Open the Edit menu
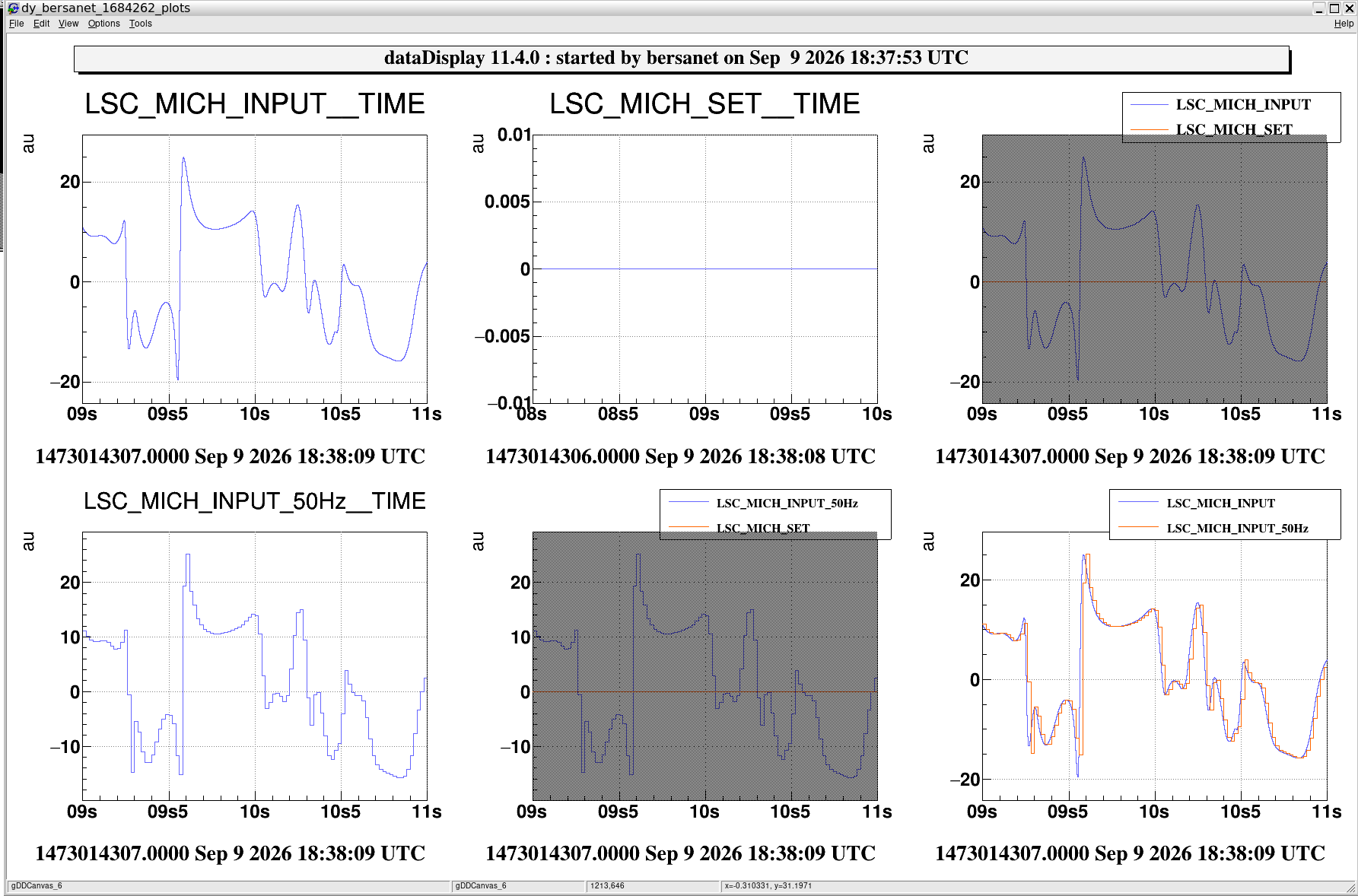Viewport: 1358px width, 896px height. (x=41, y=24)
